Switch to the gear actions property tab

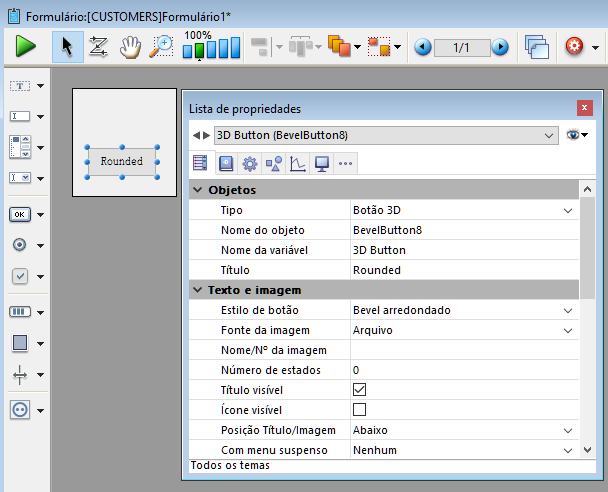pos(250,163)
